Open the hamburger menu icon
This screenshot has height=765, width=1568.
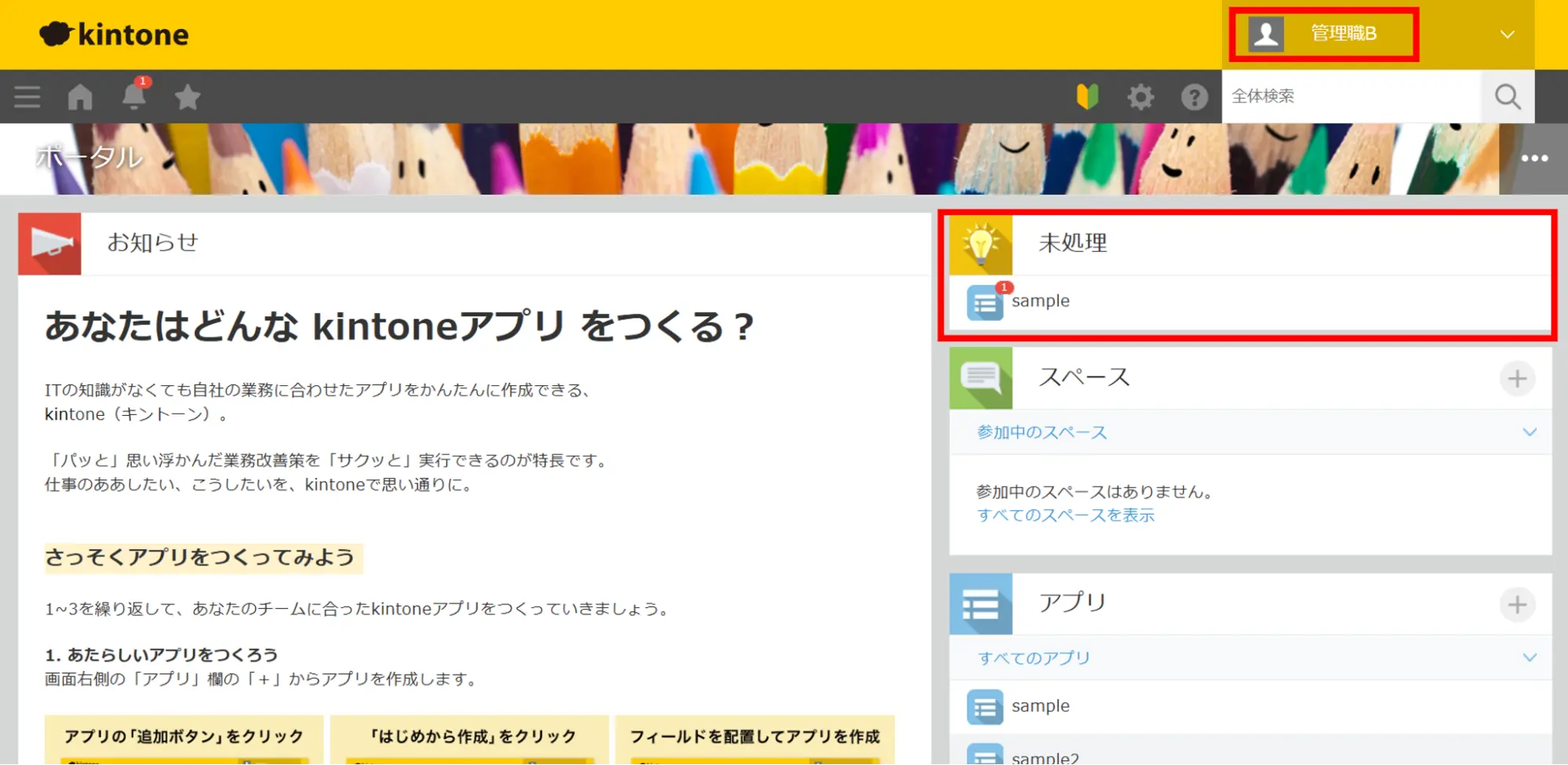tap(27, 97)
